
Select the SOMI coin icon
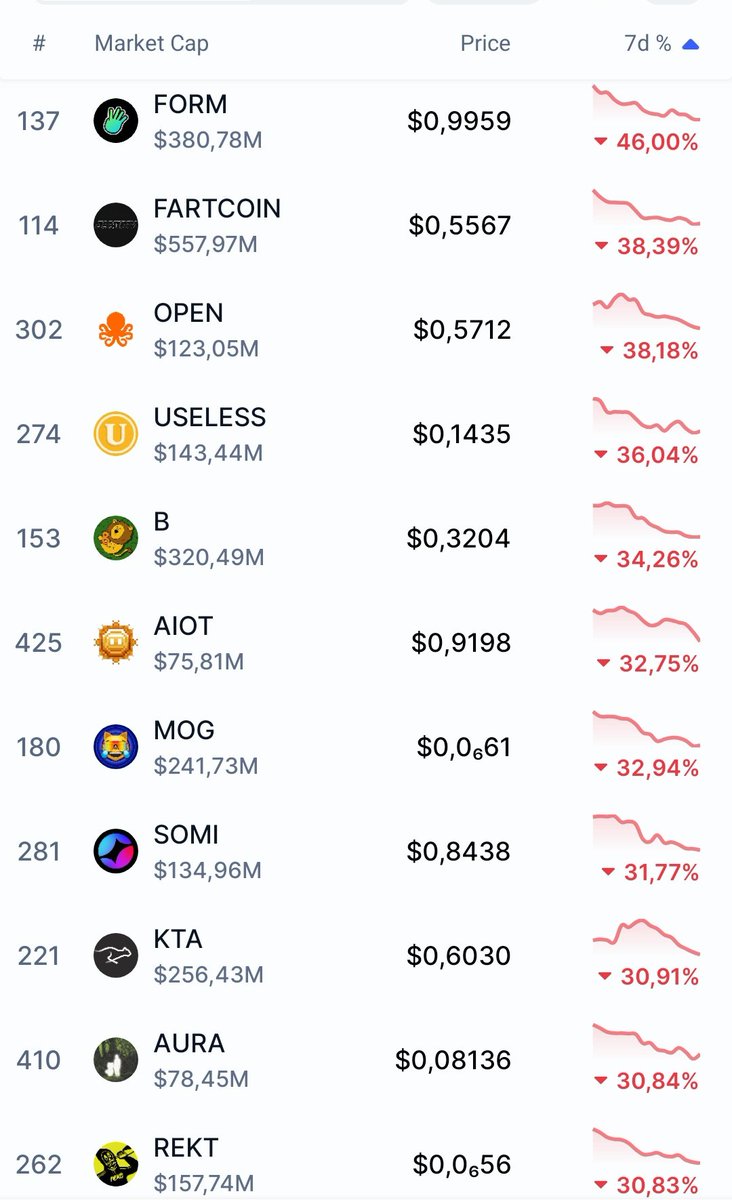click(115, 851)
